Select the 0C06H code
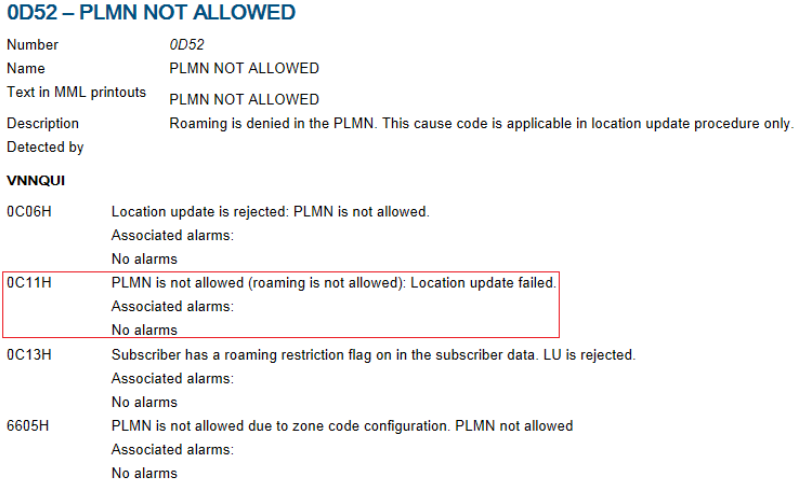796x481 pixels. pos(29,211)
